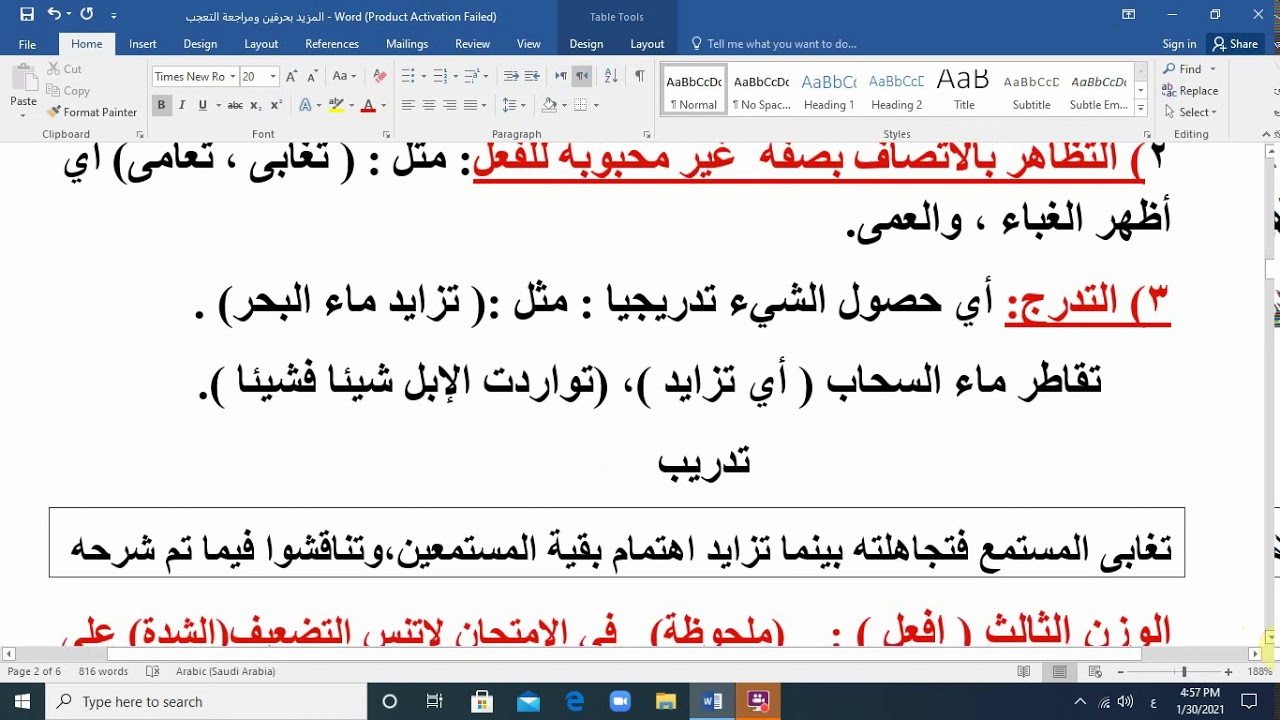The height and width of the screenshot is (720, 1280).
Task: Toggle left-to-right text direction
Action: pos(561,76)
